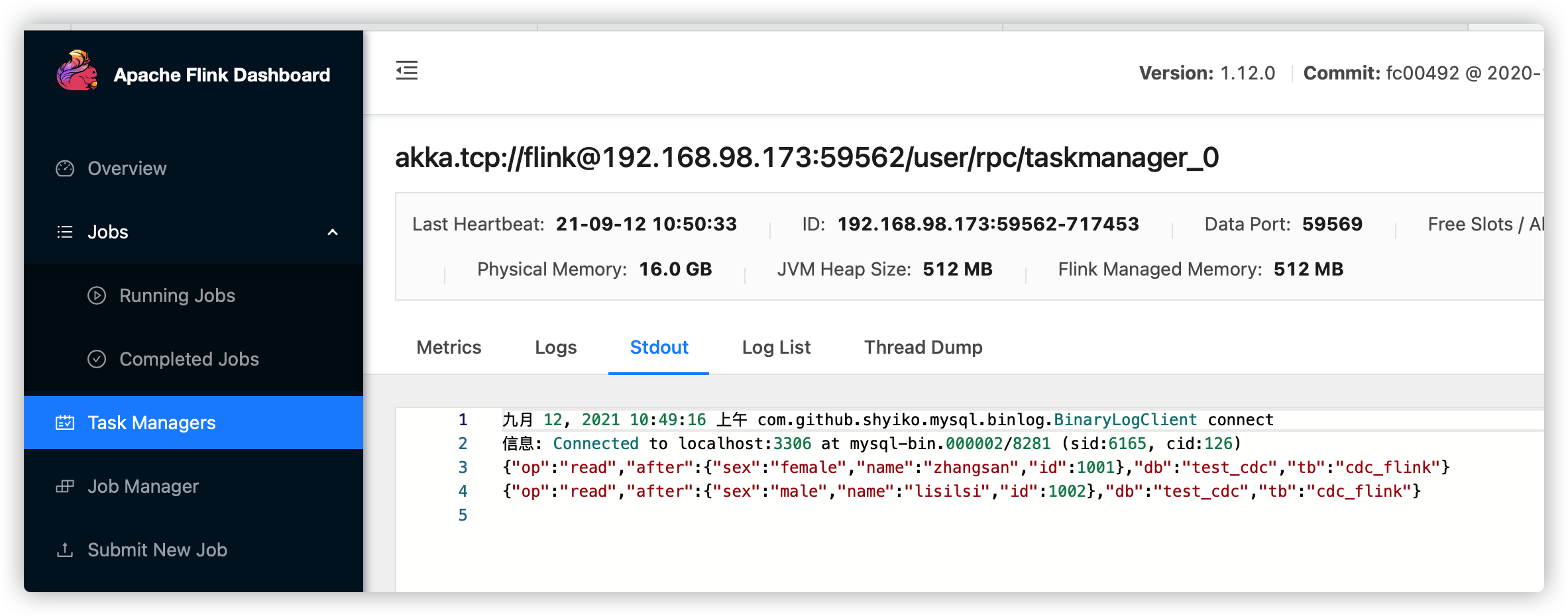Collapse the Jobs submenu chevron
1568x616 pixels.
point(333,232)
